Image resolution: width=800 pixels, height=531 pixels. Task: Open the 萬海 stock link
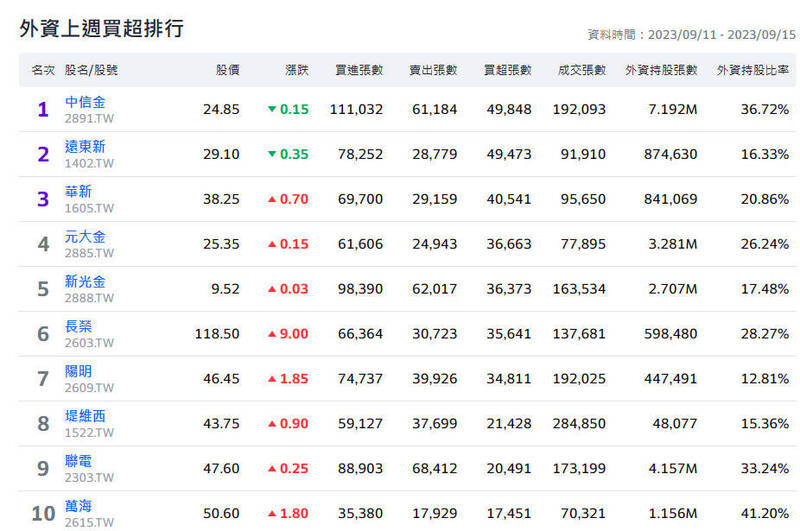(x=78, y=506)
